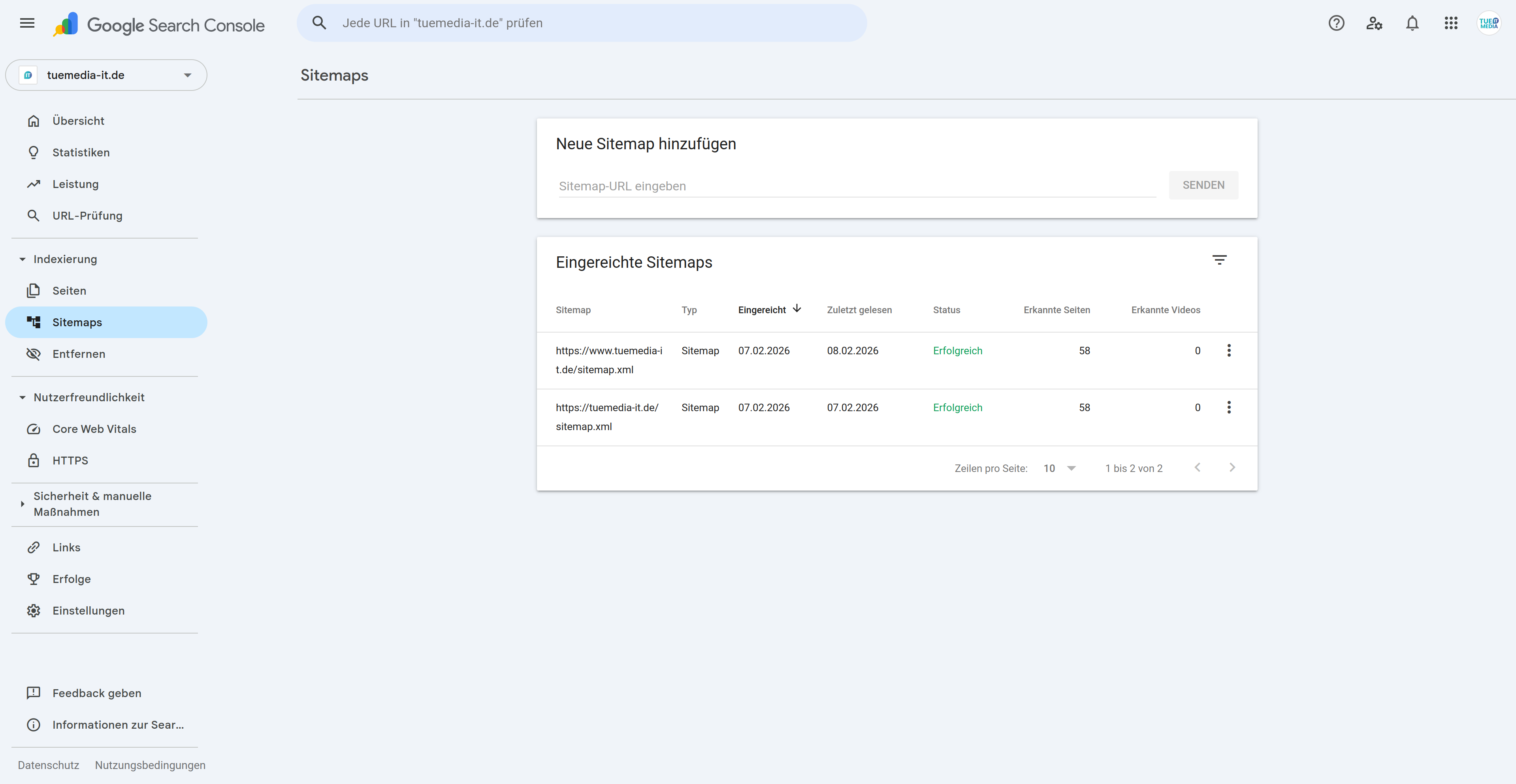This screenshot has height=784, width=1516.
Task: Open Informationen zur Search Console
Action: [107, 725]
